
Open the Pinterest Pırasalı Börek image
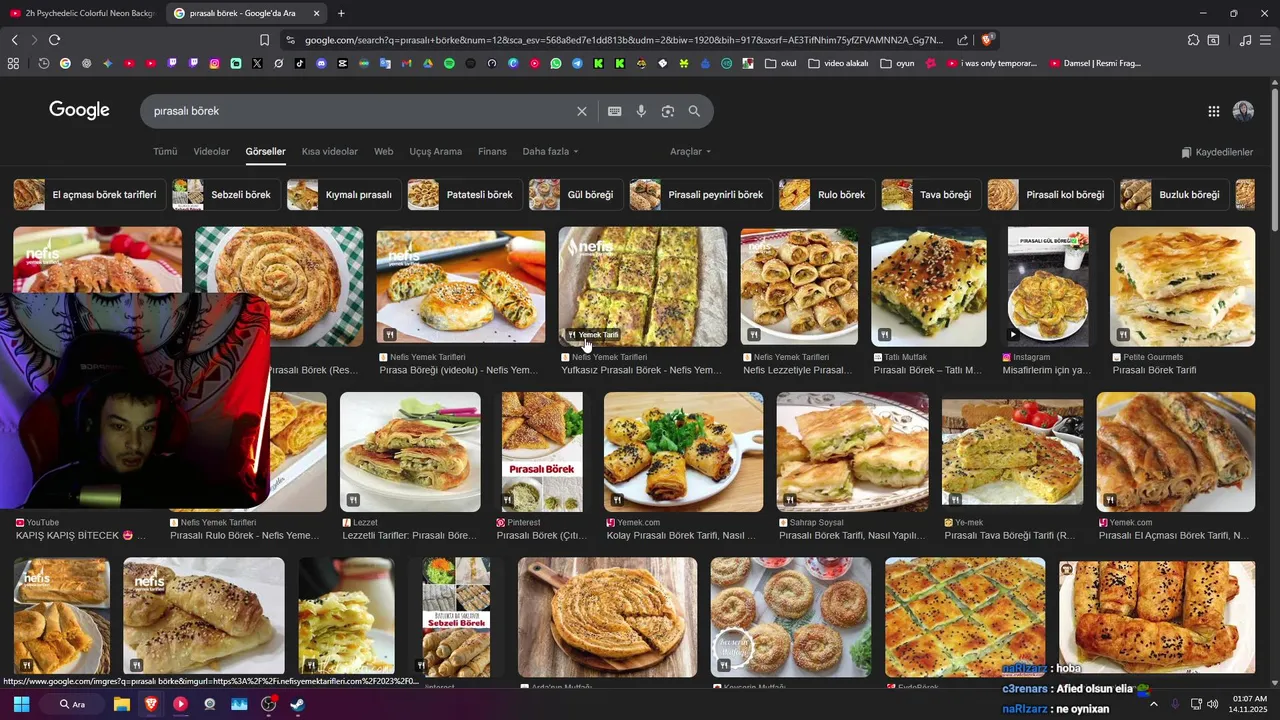(x=542, y=452)
